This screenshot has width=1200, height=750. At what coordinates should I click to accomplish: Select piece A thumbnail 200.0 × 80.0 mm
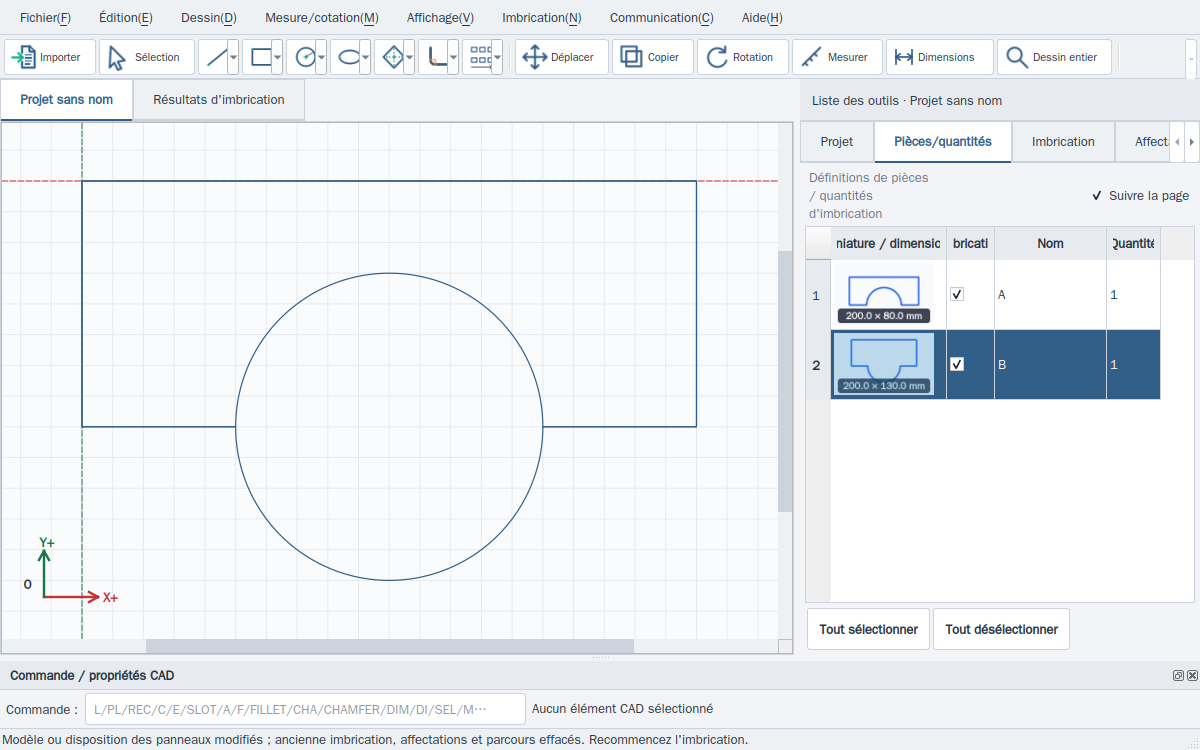click(x=884, y=295)
